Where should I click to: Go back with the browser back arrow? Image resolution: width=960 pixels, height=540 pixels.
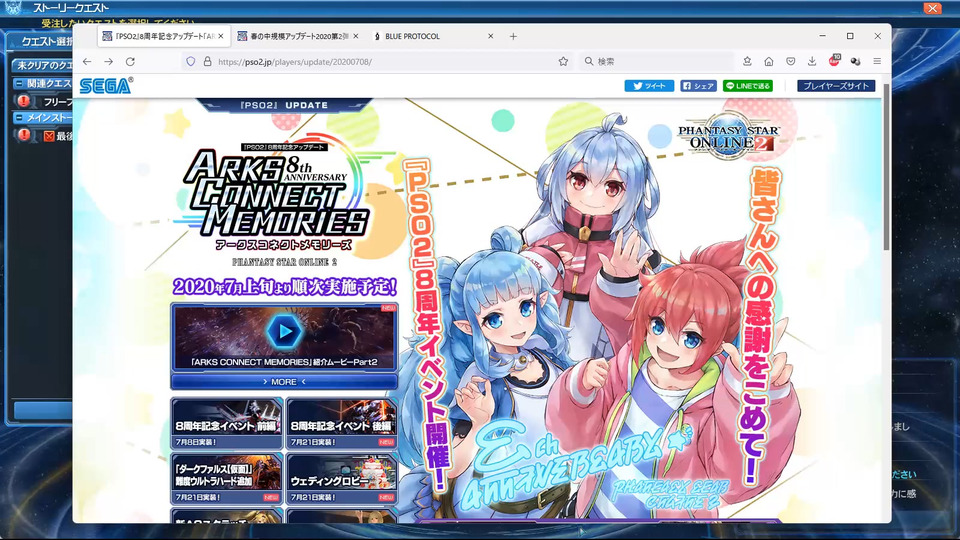(x=87, y=62)
